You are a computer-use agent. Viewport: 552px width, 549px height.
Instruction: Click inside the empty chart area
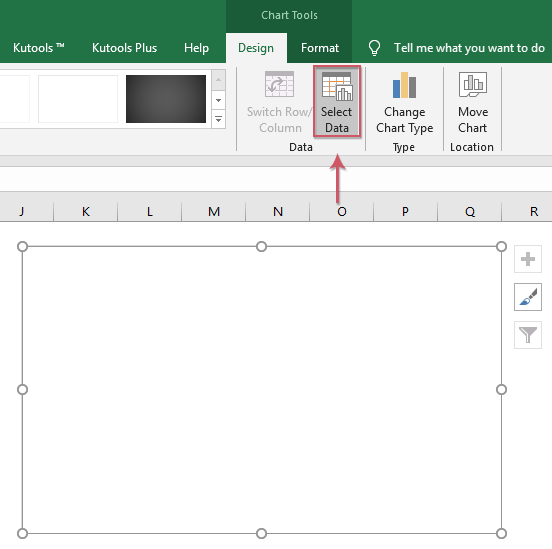262,390
